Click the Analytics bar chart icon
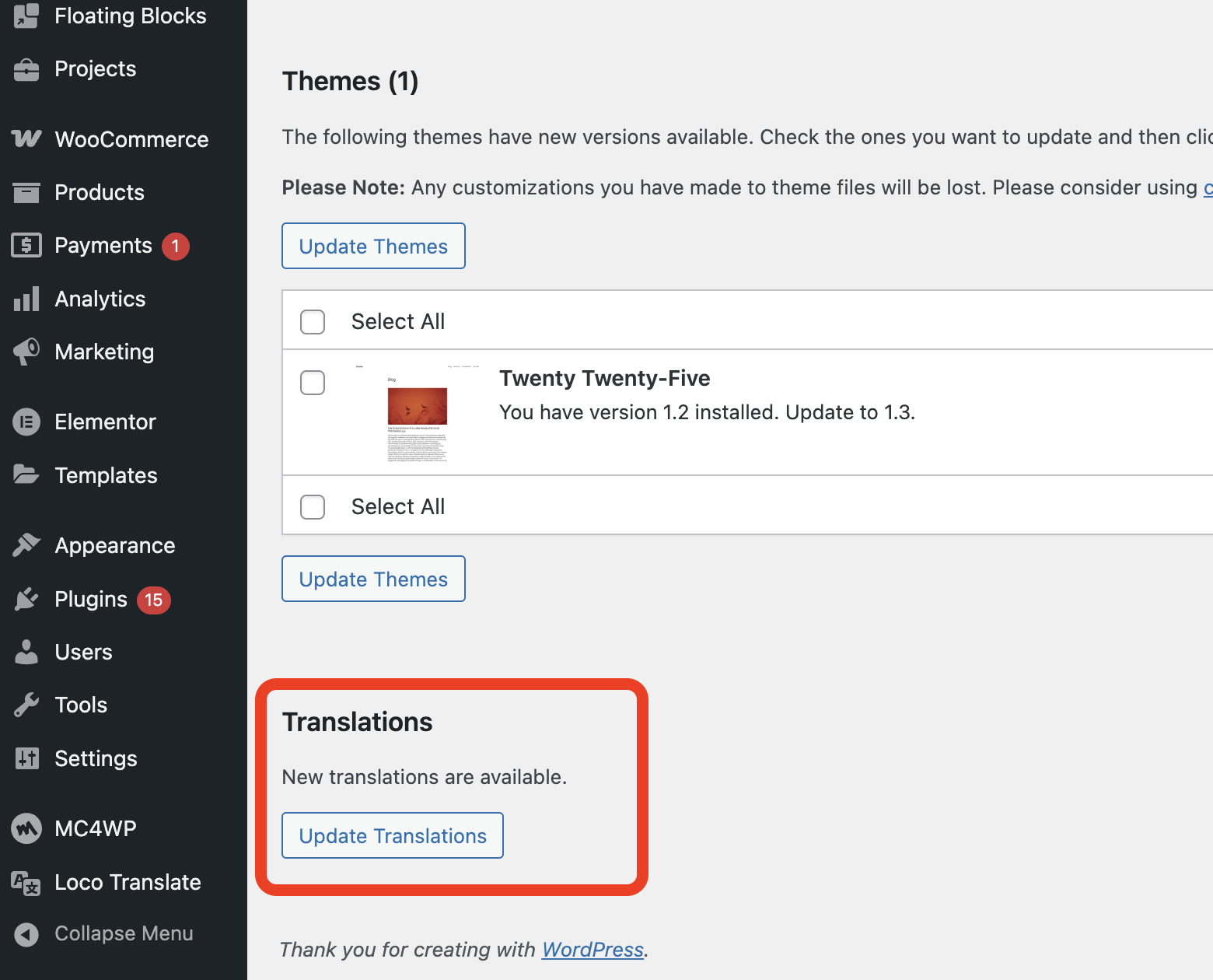Screen dimensions: 1213x980 pyautogui.click(x=26, y=299)
